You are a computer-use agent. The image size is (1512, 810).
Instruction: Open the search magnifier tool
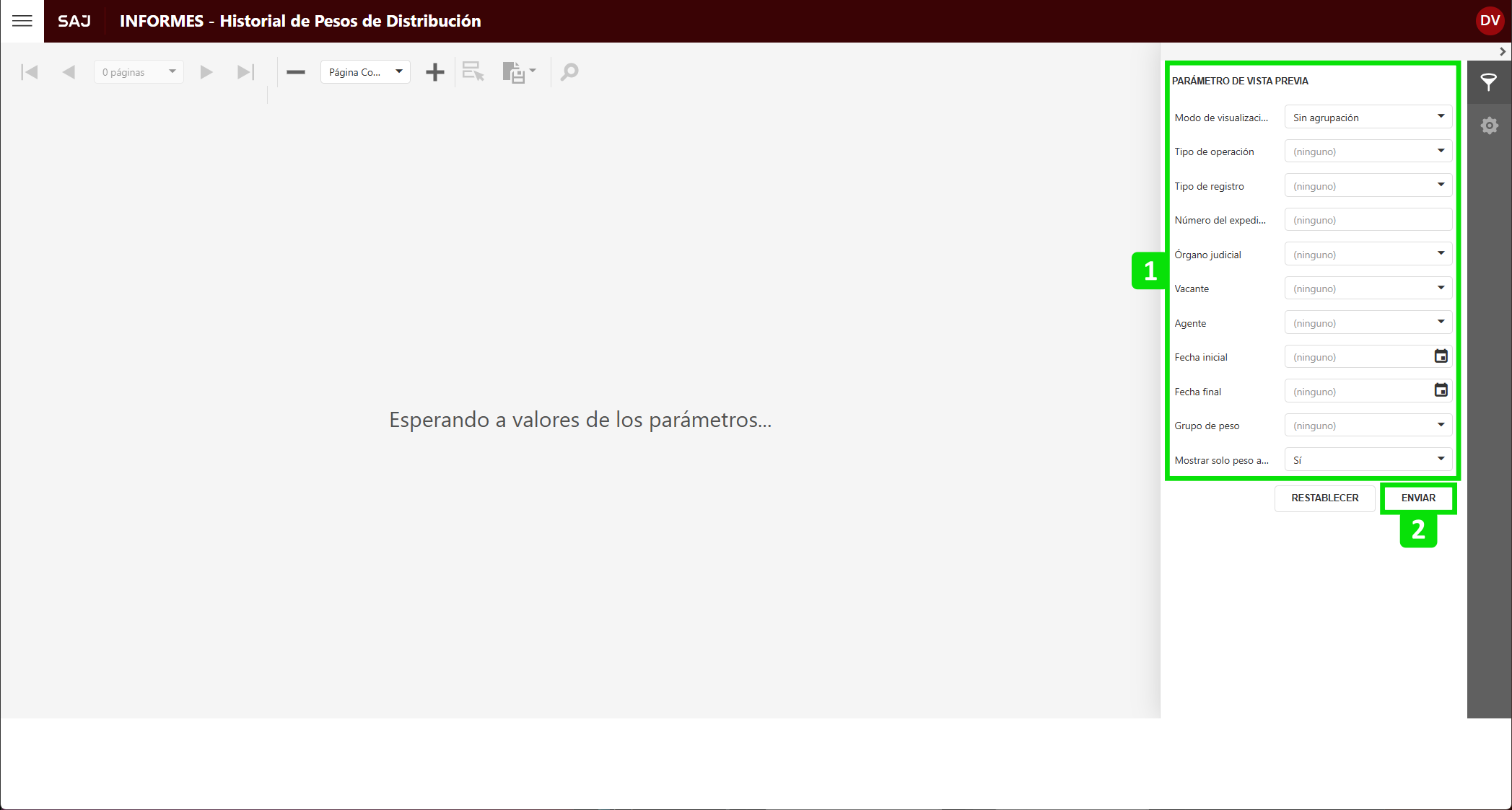click(x=569, y=72)
